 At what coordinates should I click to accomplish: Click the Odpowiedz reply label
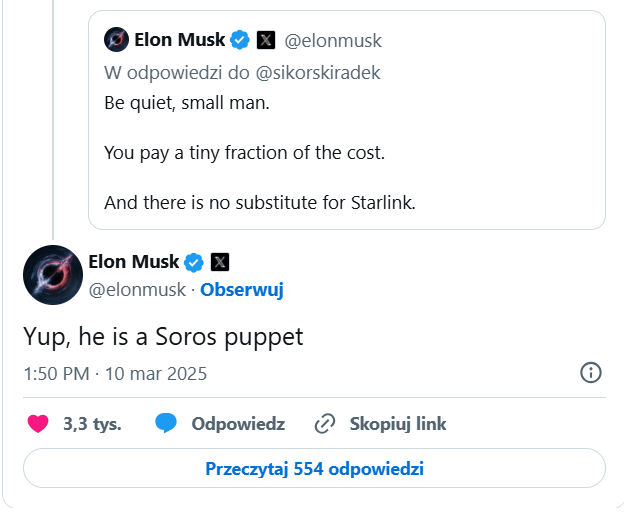238,424
